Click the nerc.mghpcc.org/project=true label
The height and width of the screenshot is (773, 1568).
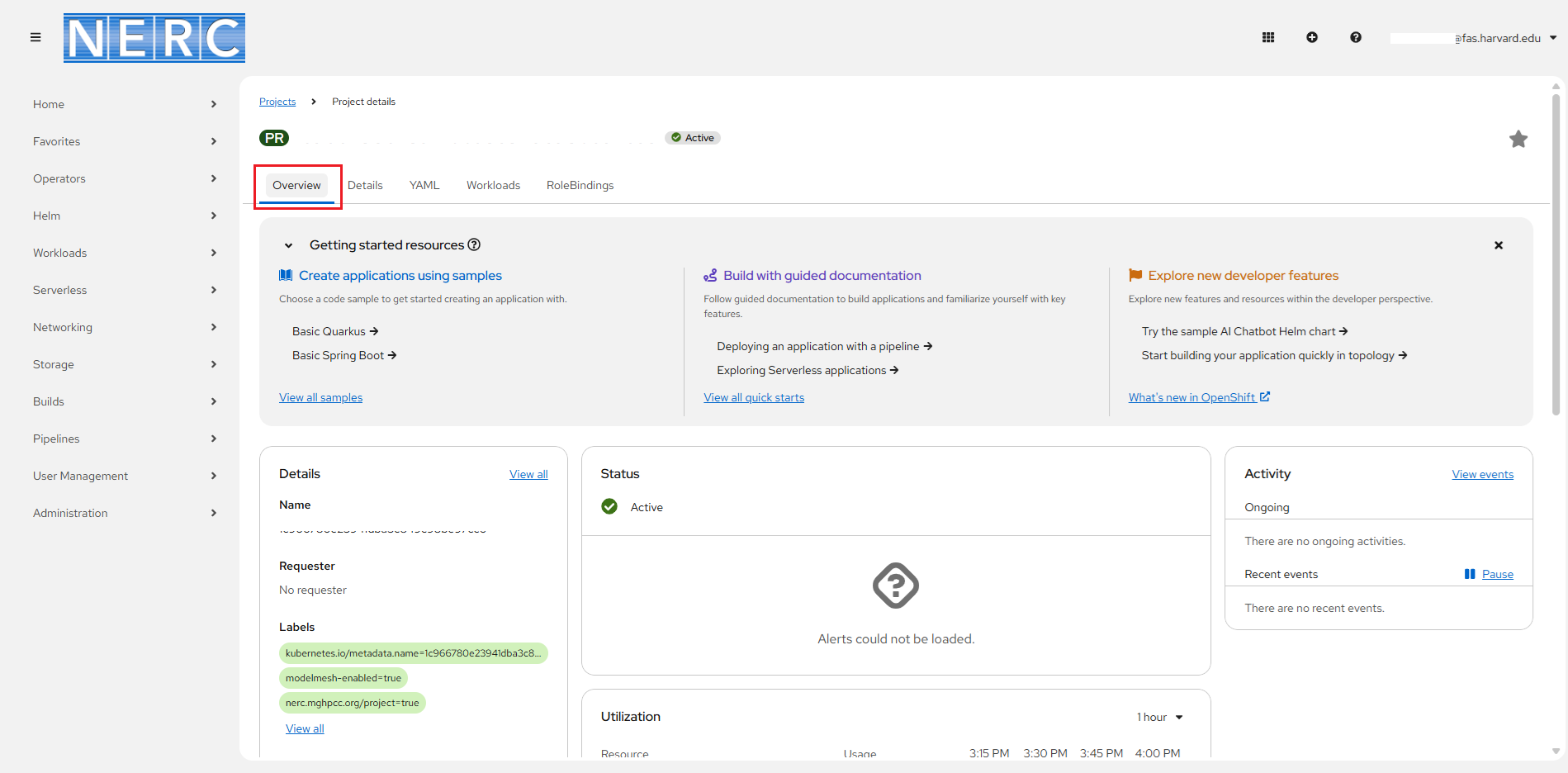click(353, 703)
